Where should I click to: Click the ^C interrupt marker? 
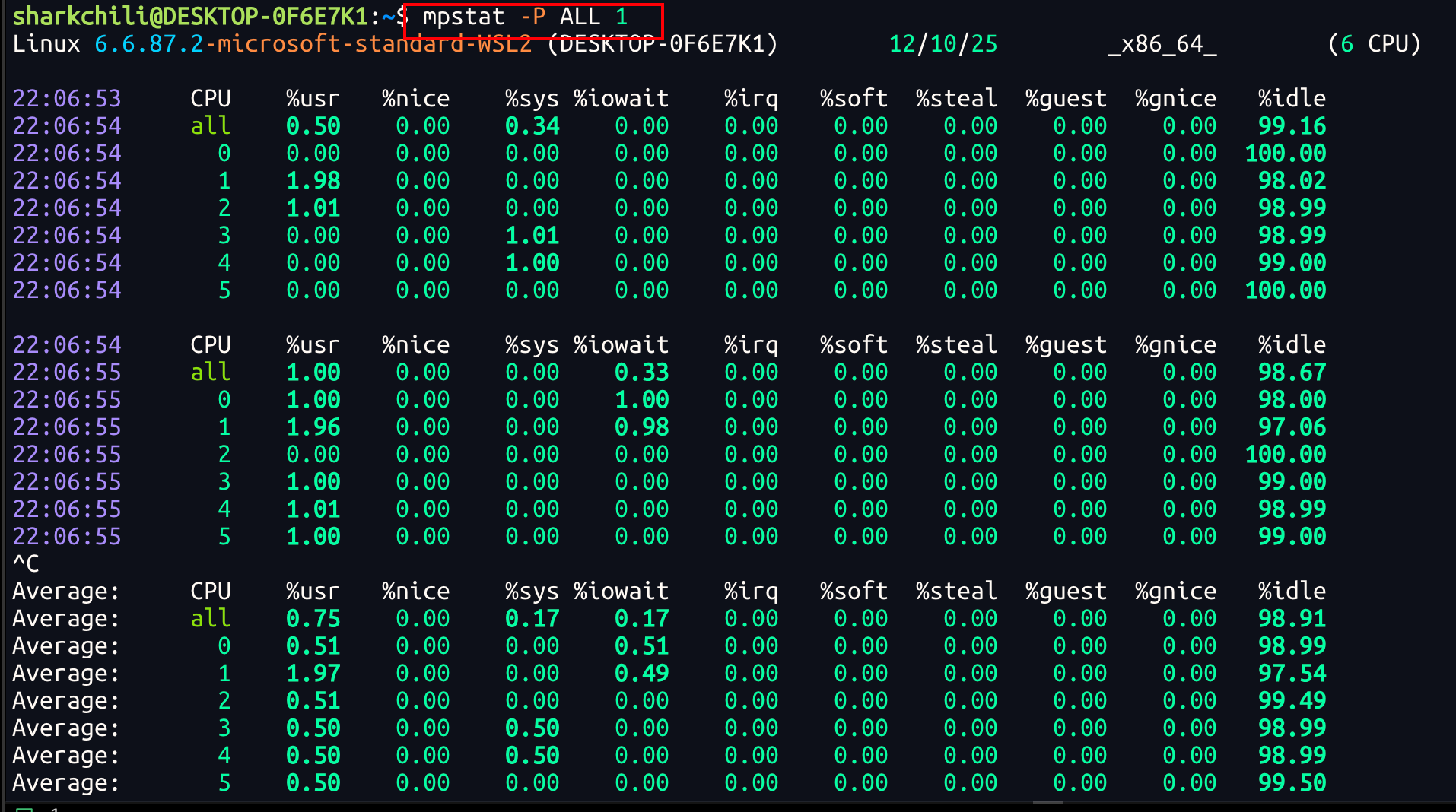click(26, 564)
